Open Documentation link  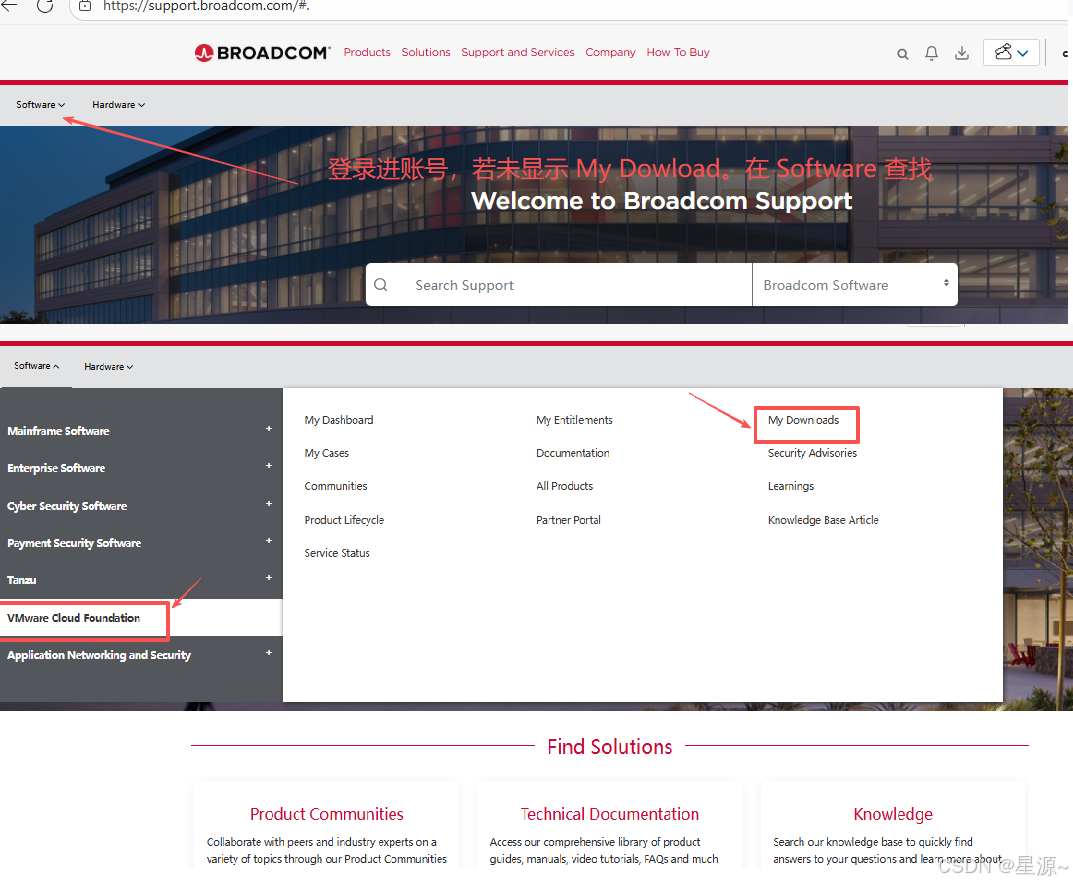[573, 453]
